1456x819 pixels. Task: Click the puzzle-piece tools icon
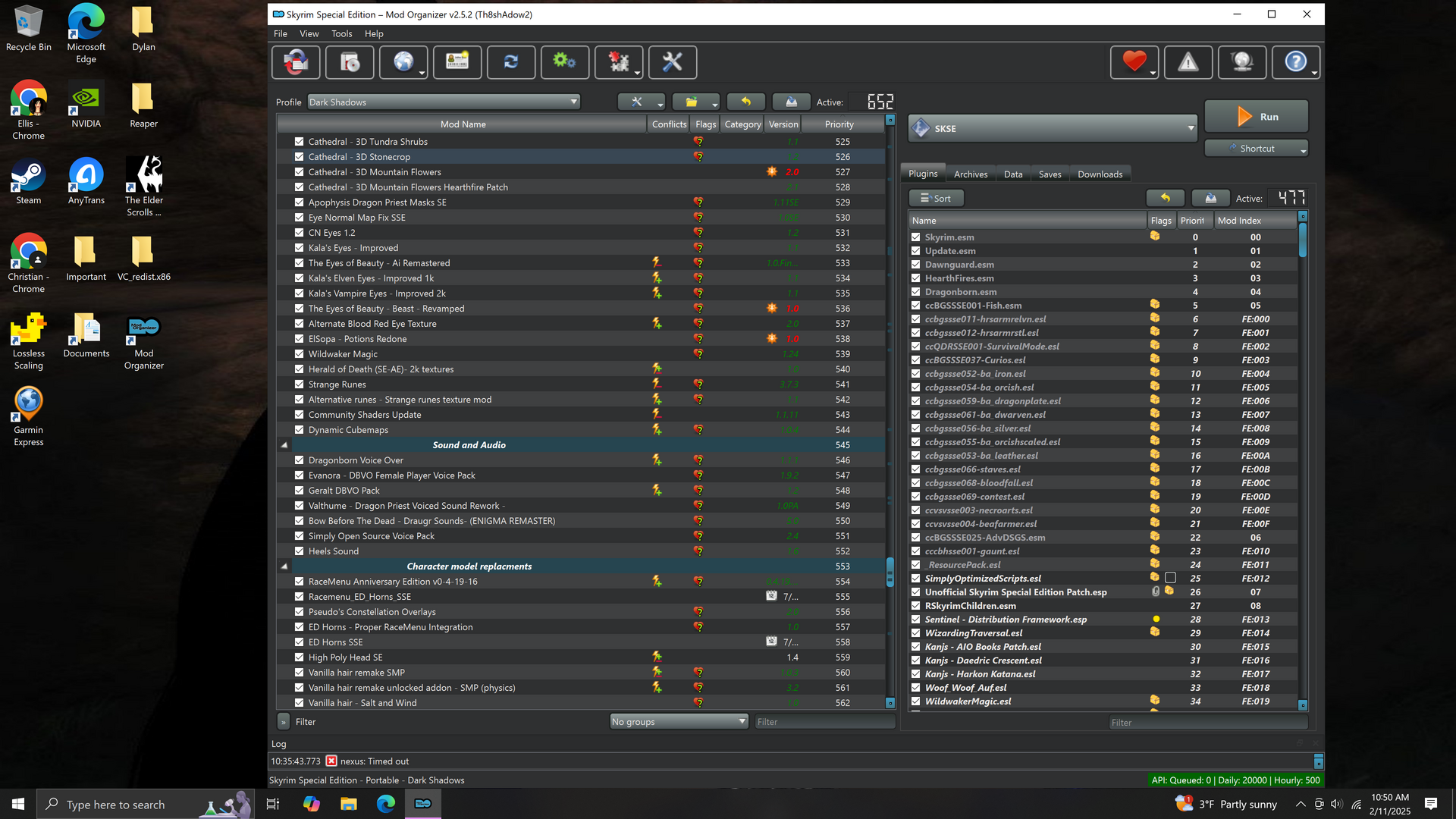tap(619, 62)
